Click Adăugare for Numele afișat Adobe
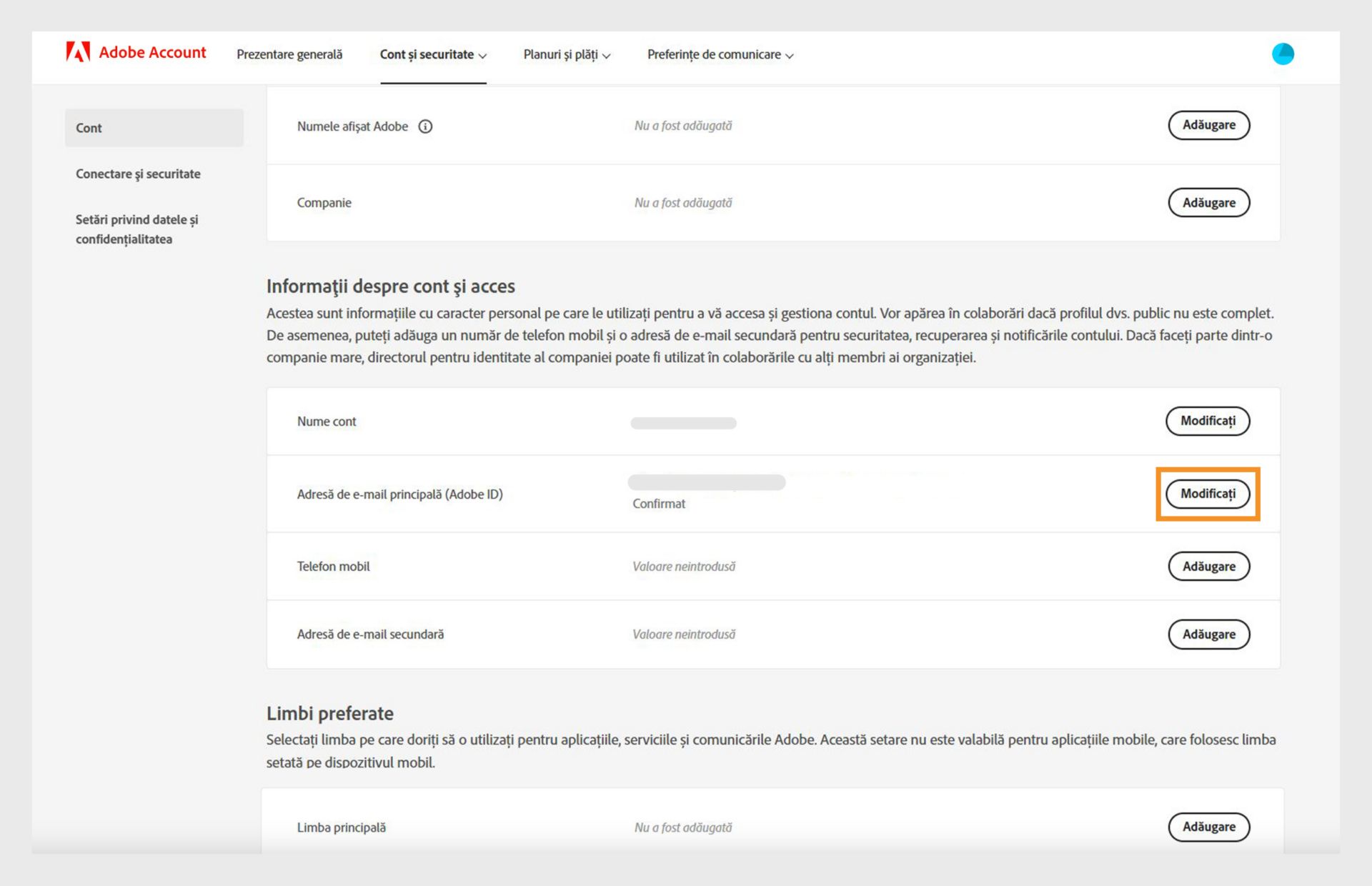This screenshot has height=886, width=1372. click(1208, 125)
